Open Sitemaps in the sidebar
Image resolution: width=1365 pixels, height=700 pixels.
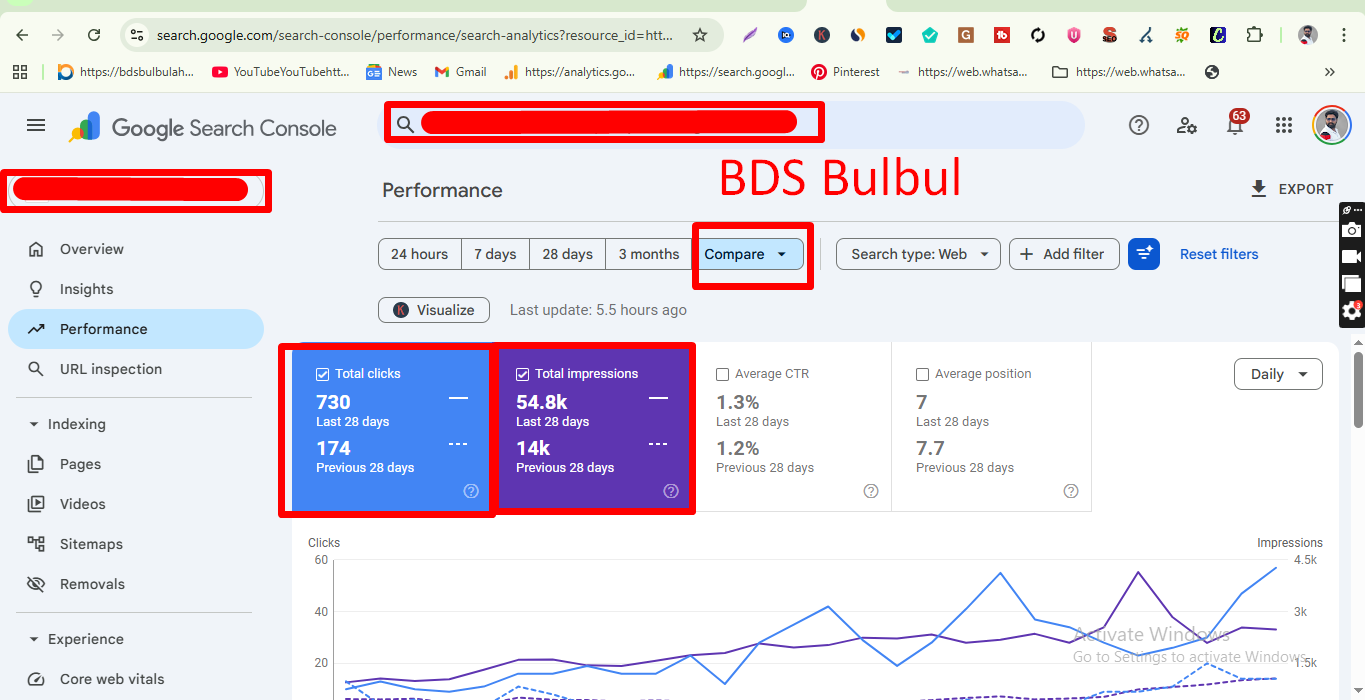pyautogui.click(x=136, y=544)
